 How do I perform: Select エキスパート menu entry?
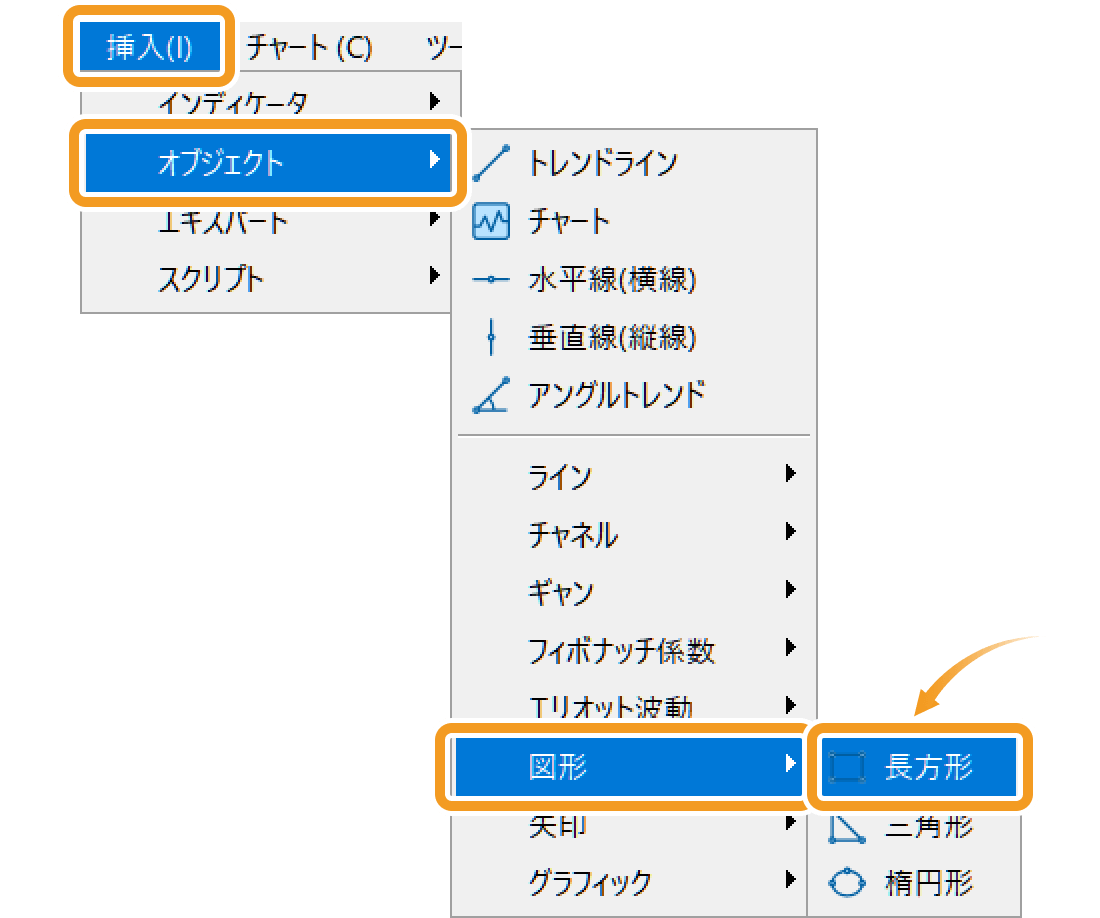point(267,223)
